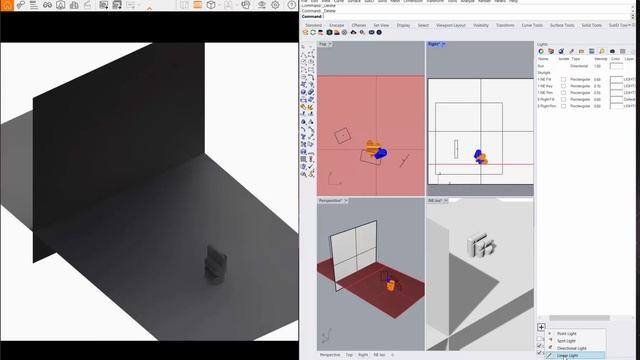The image size is (640, 360).
Task: Click the 1-NE Key light color swatch
Action: [x=616, y=86]
